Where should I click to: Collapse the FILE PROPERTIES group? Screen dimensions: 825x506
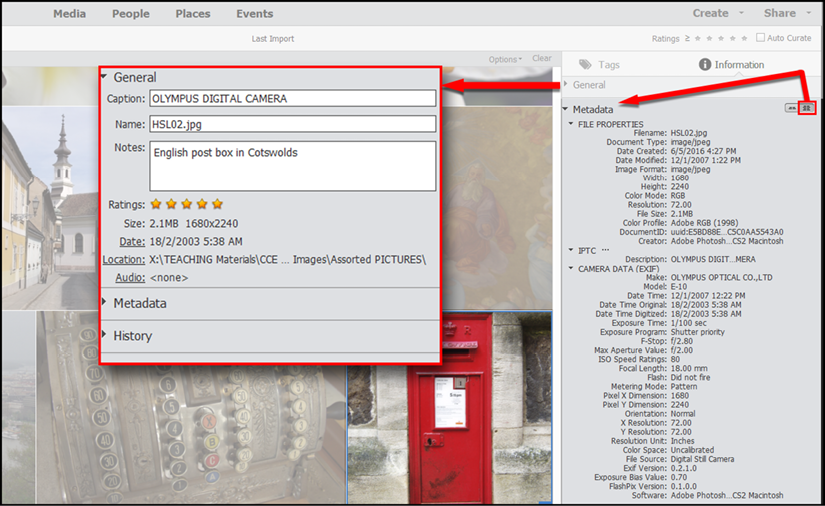[x=571, y=124]
